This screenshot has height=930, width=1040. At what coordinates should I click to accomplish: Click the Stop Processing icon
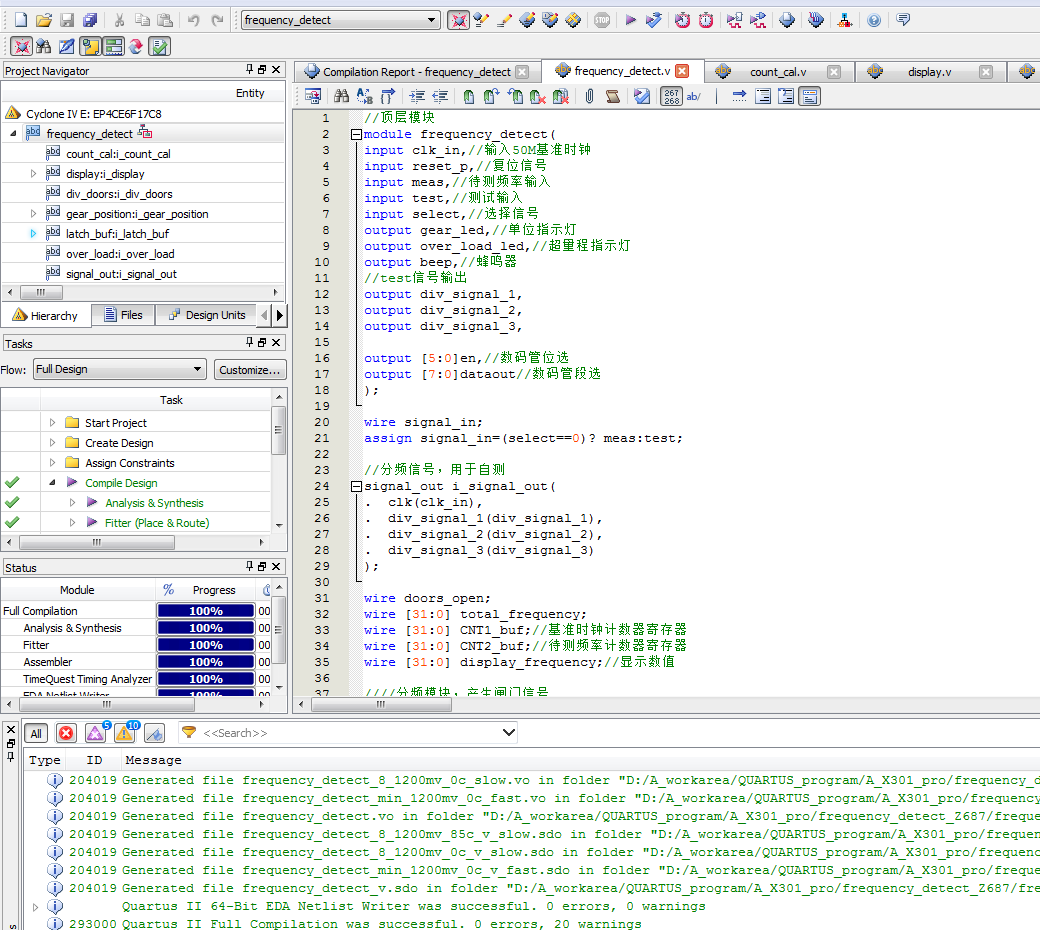[602, 20]
